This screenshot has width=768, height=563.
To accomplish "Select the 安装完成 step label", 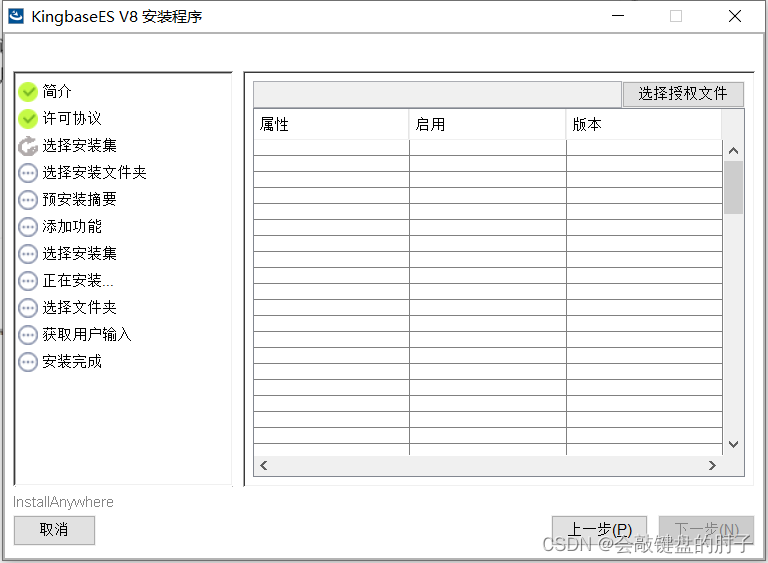I will (x=72, y=362).
